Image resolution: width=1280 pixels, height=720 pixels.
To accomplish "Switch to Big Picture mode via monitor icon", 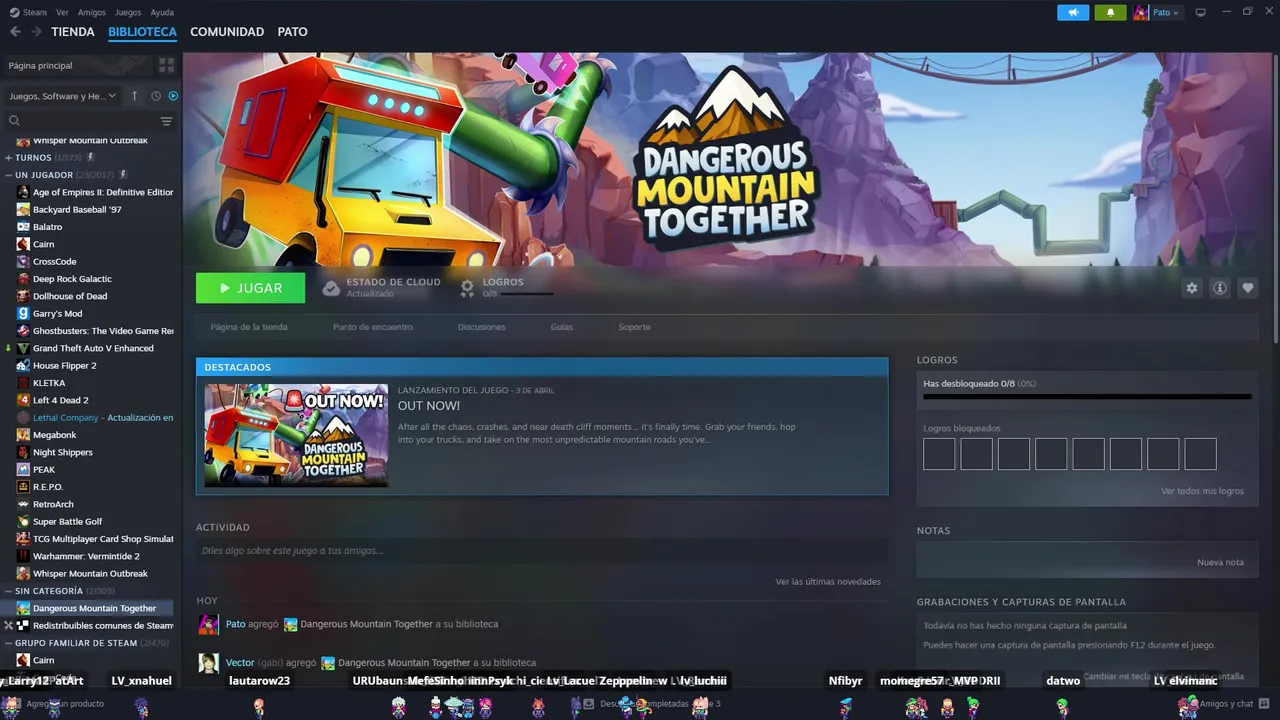I will [x=1200, y=12].
